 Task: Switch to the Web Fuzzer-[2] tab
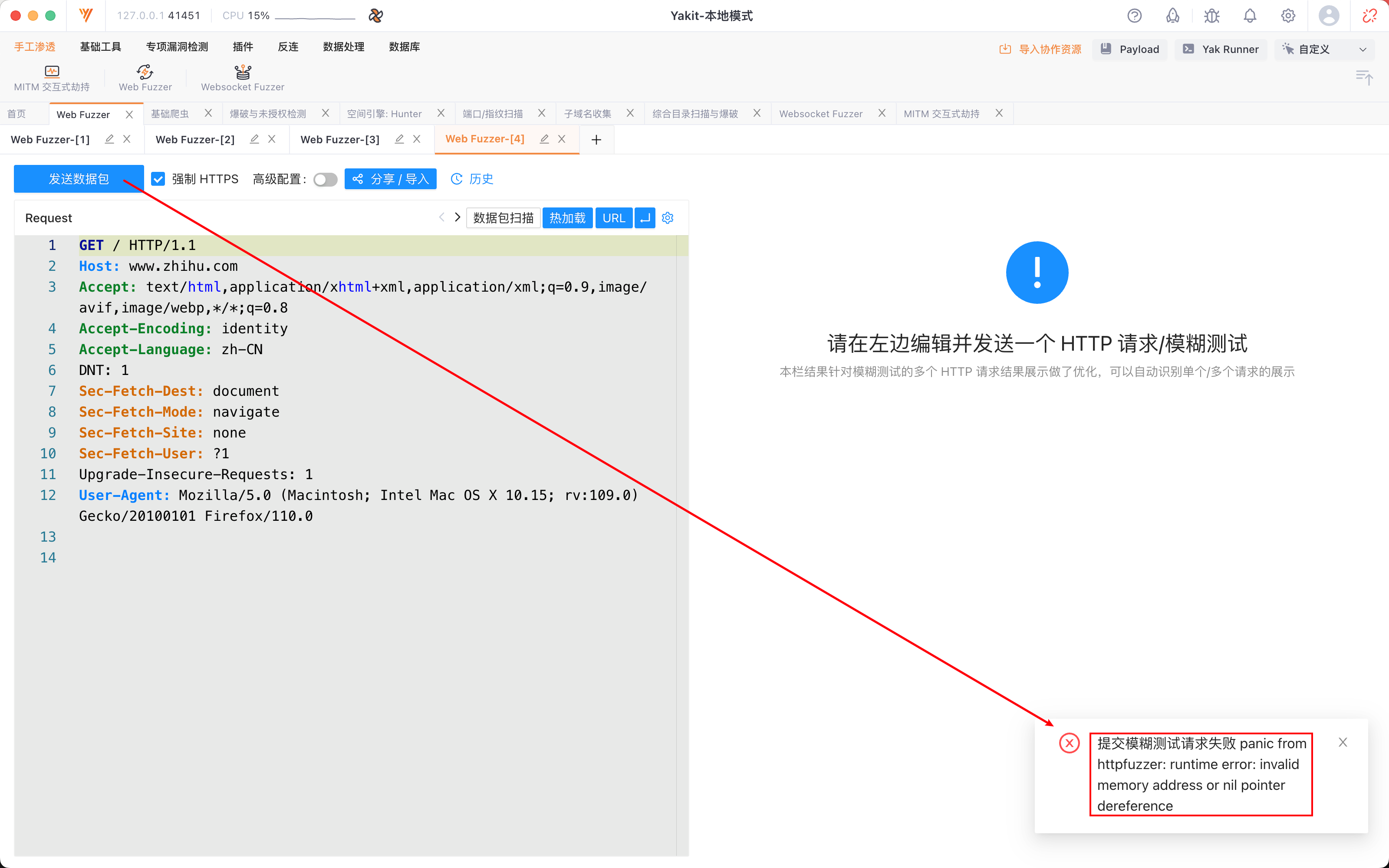tap(195, 139)
